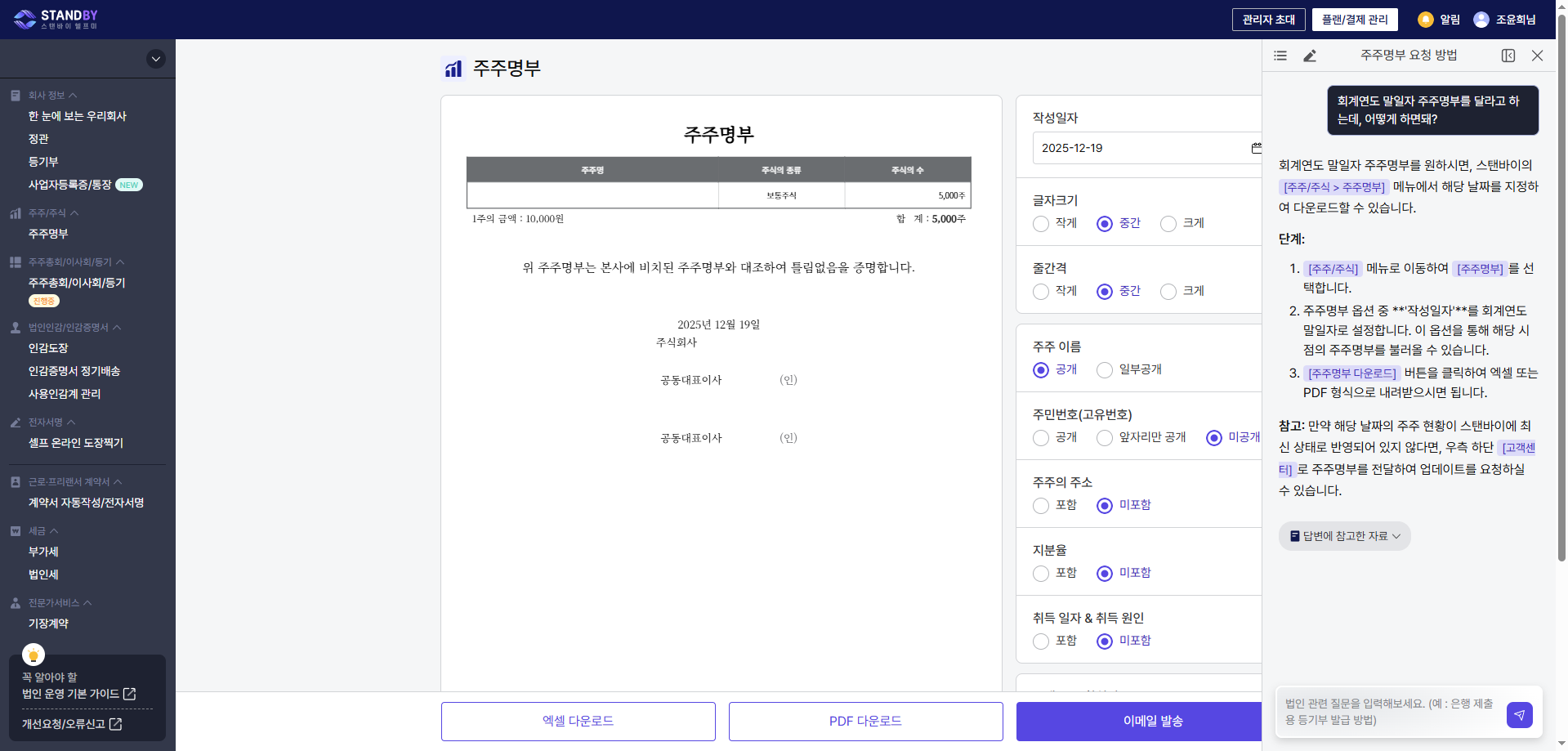The width and height of the screenshot is (1568, 751).
Task: Click the 알림 bell icon
Action: point(1426,20)
